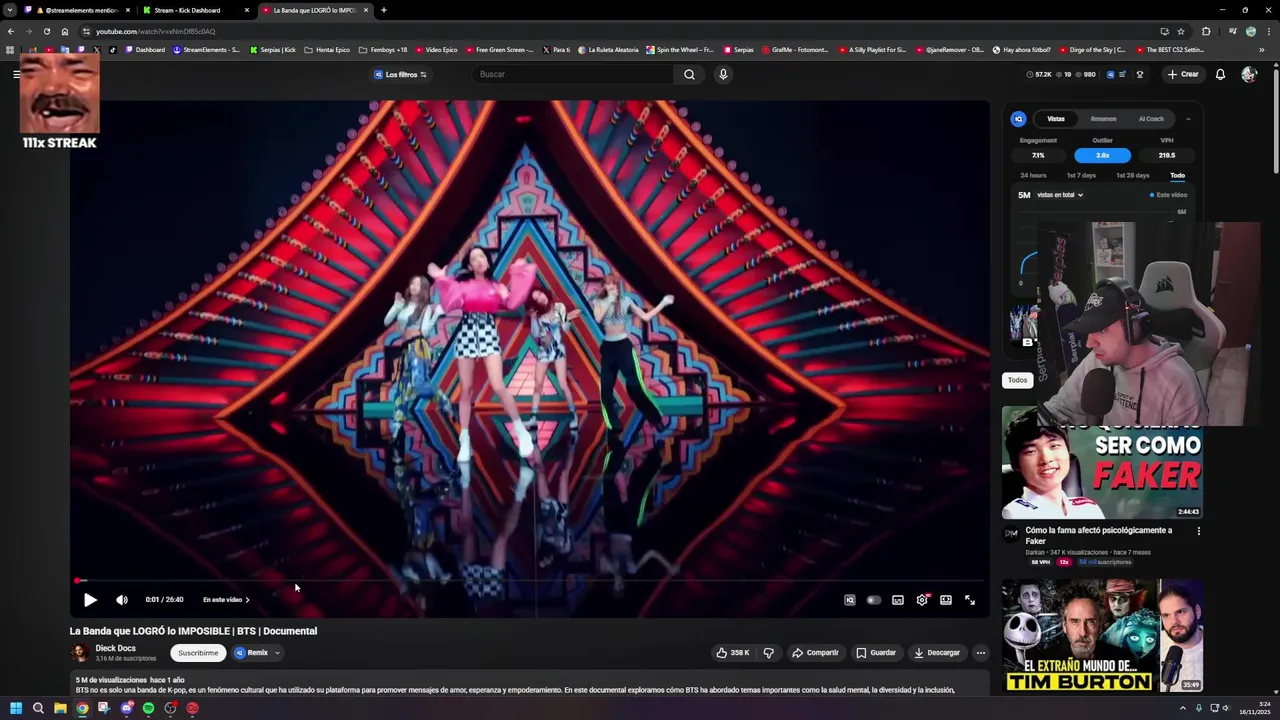Collapse the vidIQ panel chevron
The image size is (1280, 720).
pos(1188,119)
